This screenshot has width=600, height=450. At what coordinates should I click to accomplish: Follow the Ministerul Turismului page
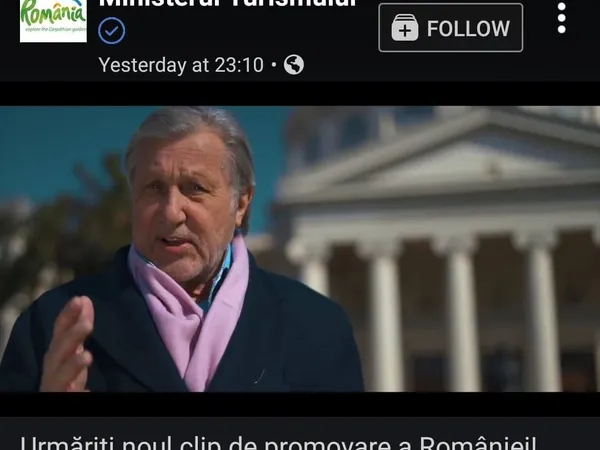pos(451,28)
